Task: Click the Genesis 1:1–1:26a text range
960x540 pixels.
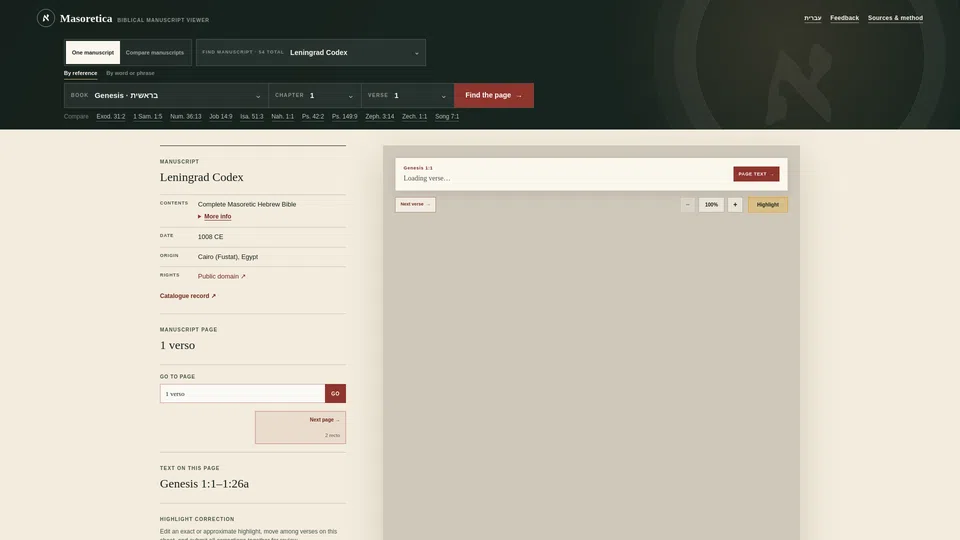Action: (204, 484)
